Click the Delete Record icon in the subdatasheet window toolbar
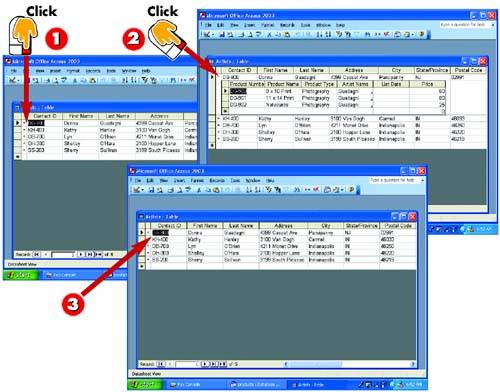This screenshot has height=392, width=500. tap(387, 34)
